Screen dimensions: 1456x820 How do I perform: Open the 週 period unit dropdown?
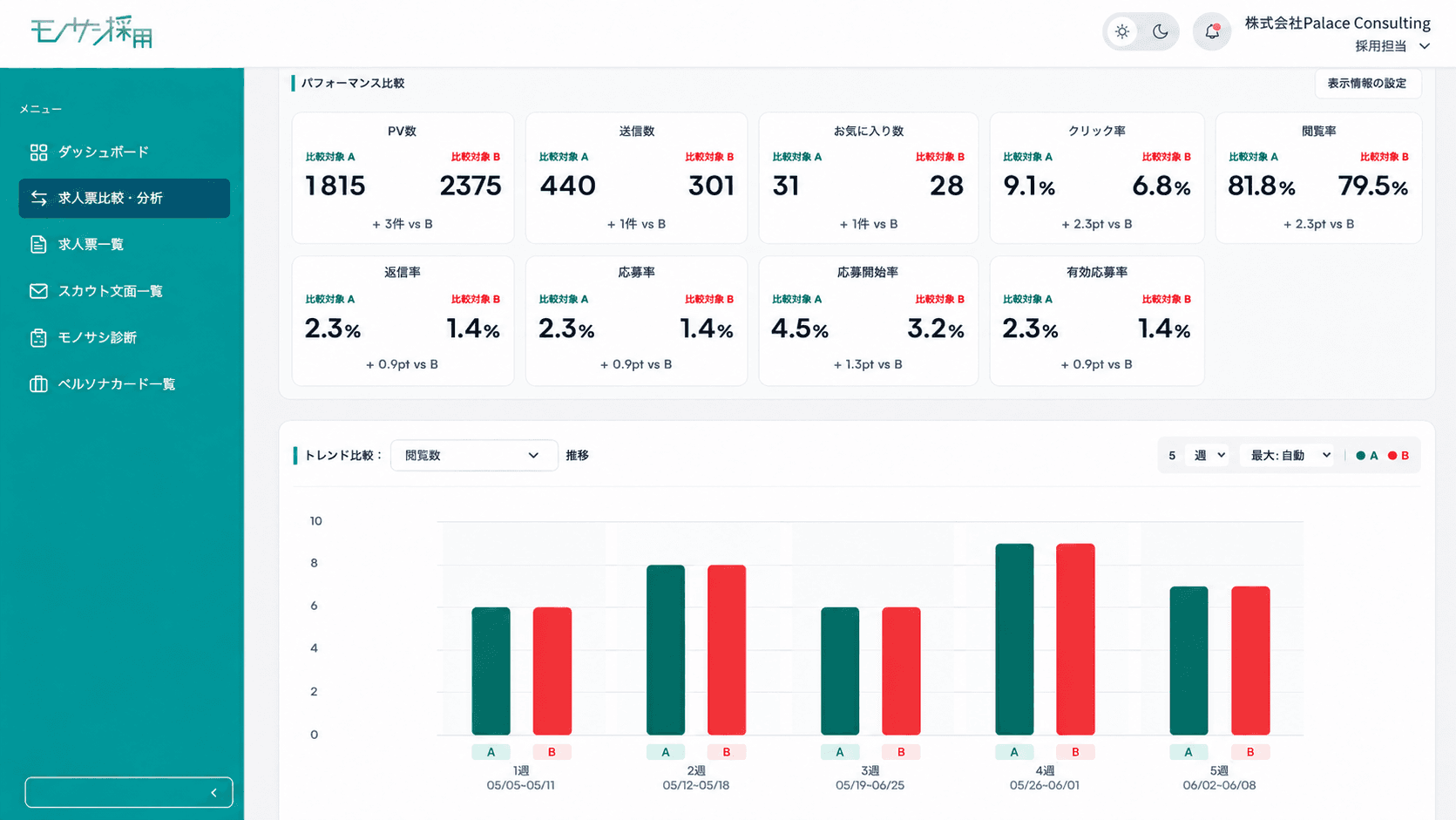pos(1209,456)
